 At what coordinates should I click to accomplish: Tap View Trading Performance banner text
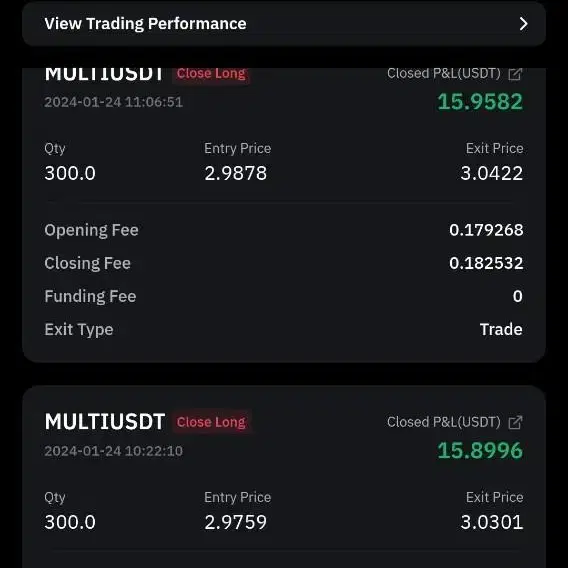point(145,24)
